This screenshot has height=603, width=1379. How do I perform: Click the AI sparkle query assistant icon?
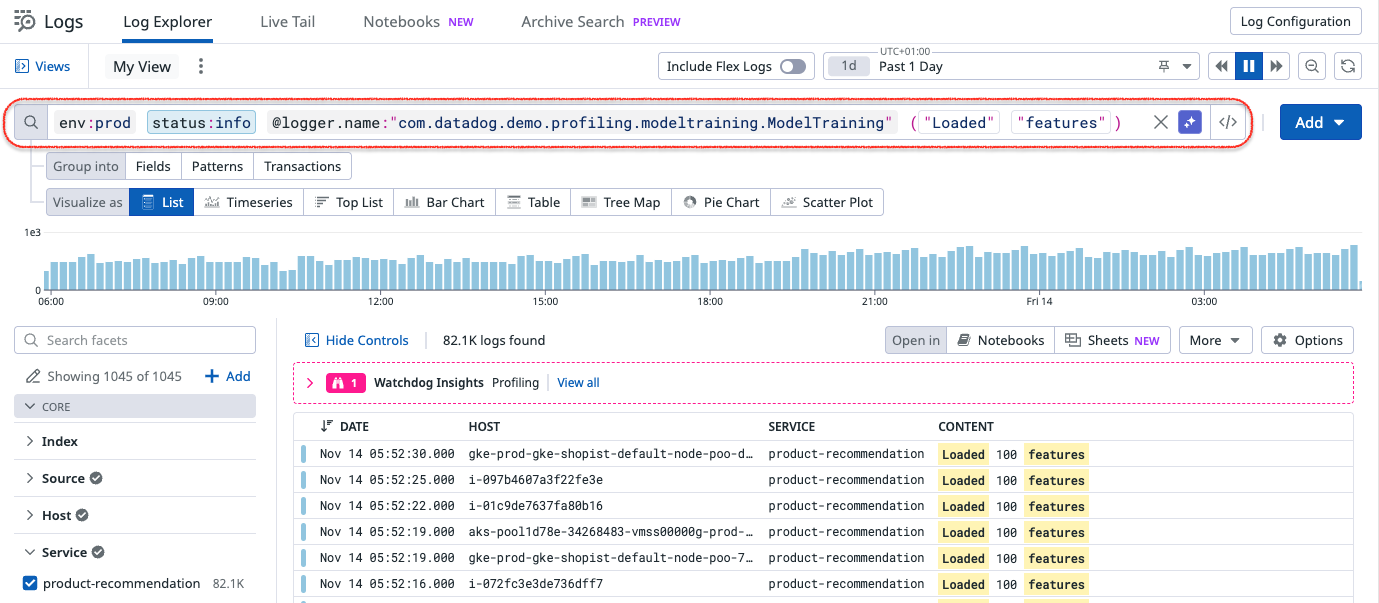[1189, 122]
